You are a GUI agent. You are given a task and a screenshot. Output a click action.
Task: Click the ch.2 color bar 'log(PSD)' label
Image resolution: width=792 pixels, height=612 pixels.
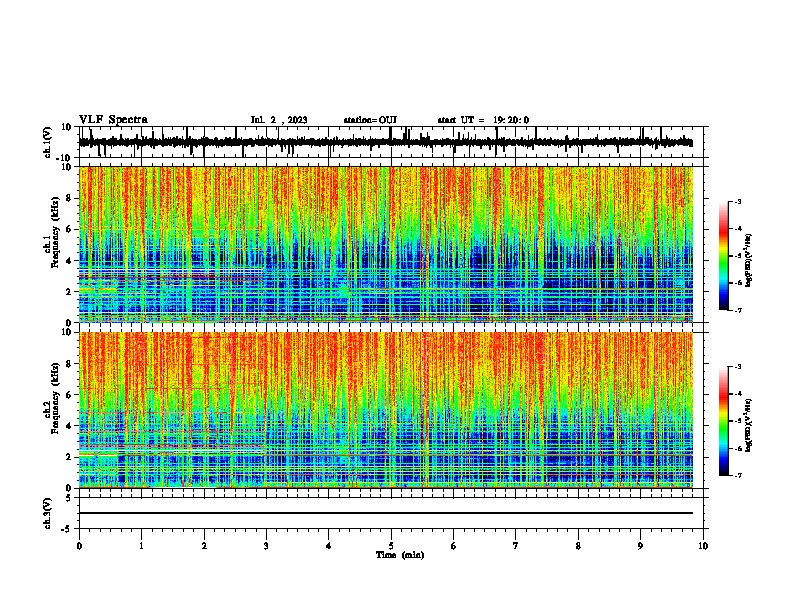tap(749, 425)
